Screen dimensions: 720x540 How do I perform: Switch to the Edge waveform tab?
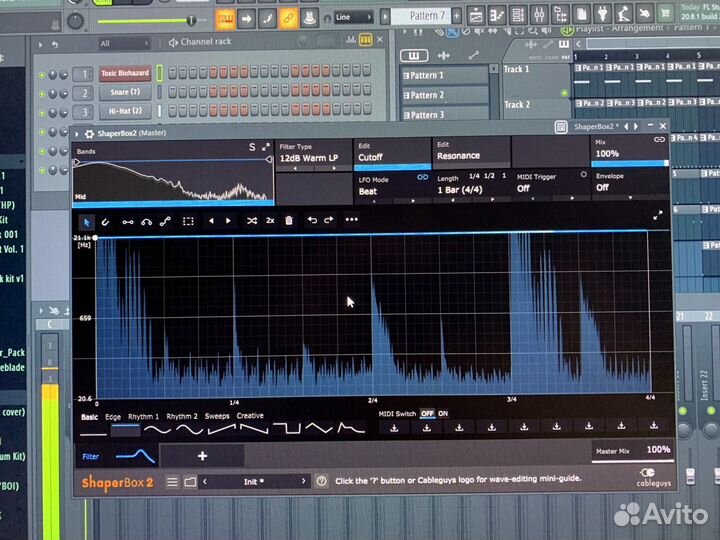[113, 416]
